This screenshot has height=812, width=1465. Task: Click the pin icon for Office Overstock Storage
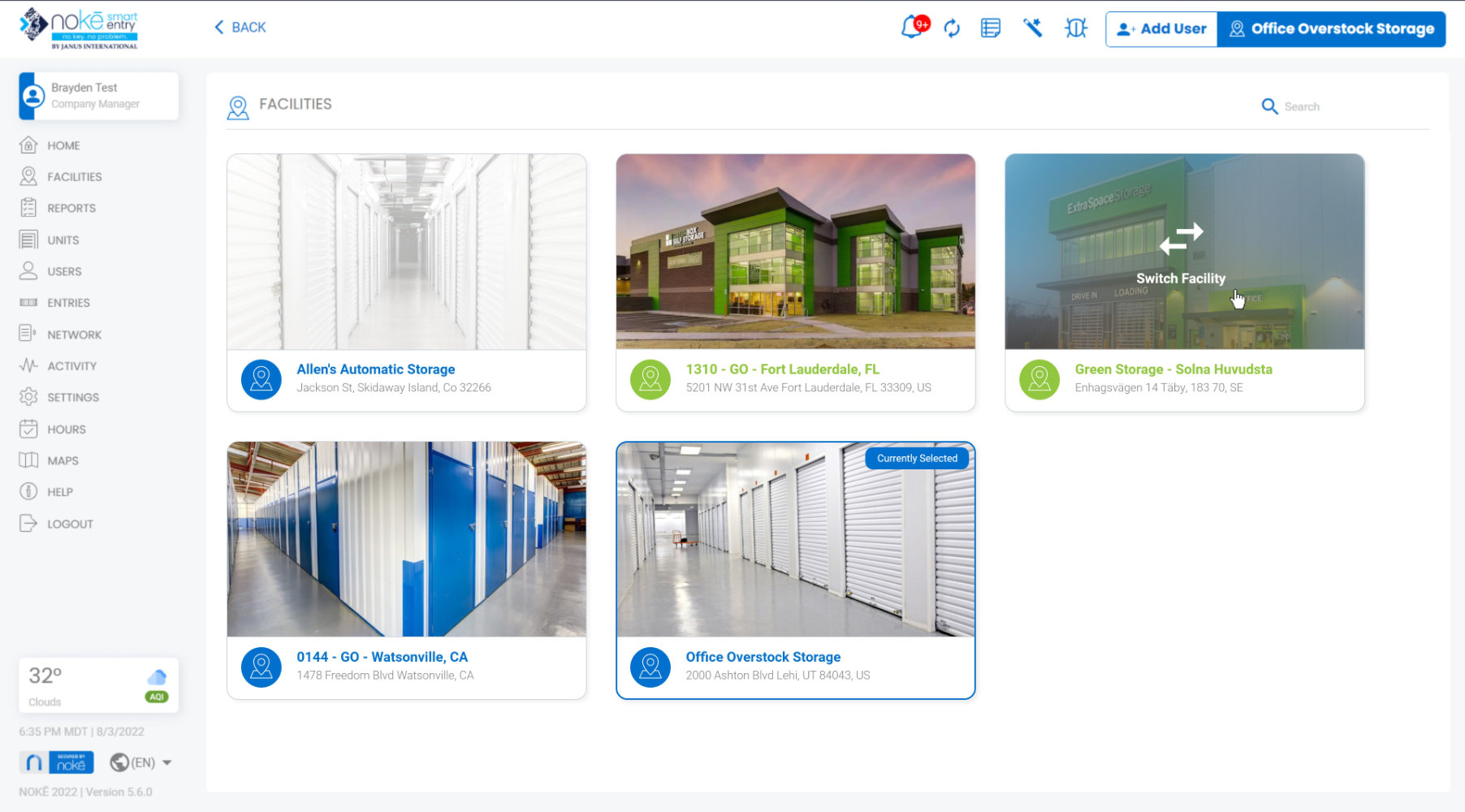click(x=650, y=667)
